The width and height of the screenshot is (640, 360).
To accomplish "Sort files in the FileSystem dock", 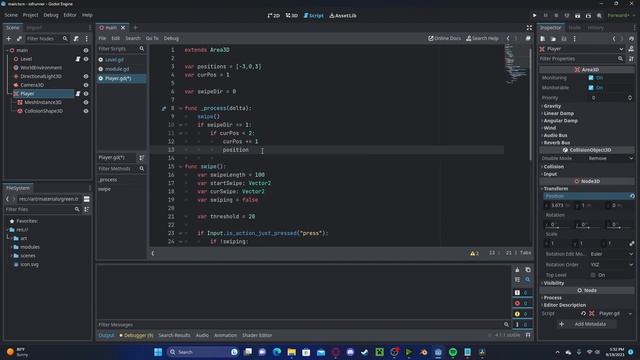I will click(x=87, y=209).
